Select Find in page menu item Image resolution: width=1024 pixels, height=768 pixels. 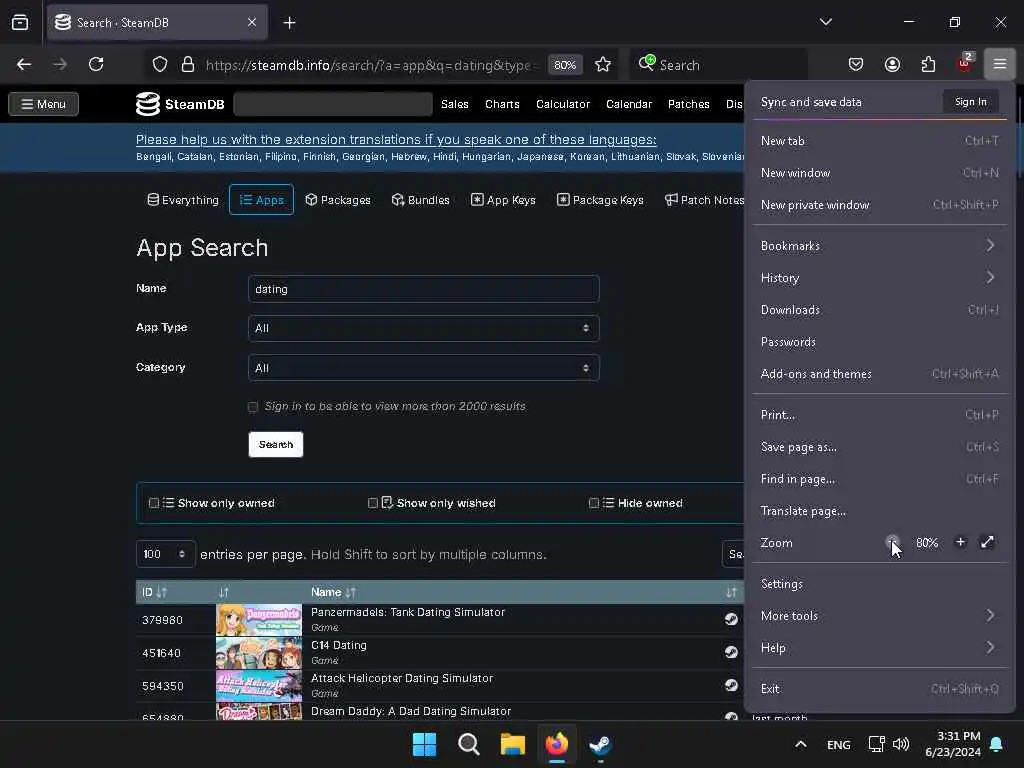coord(879,479)
